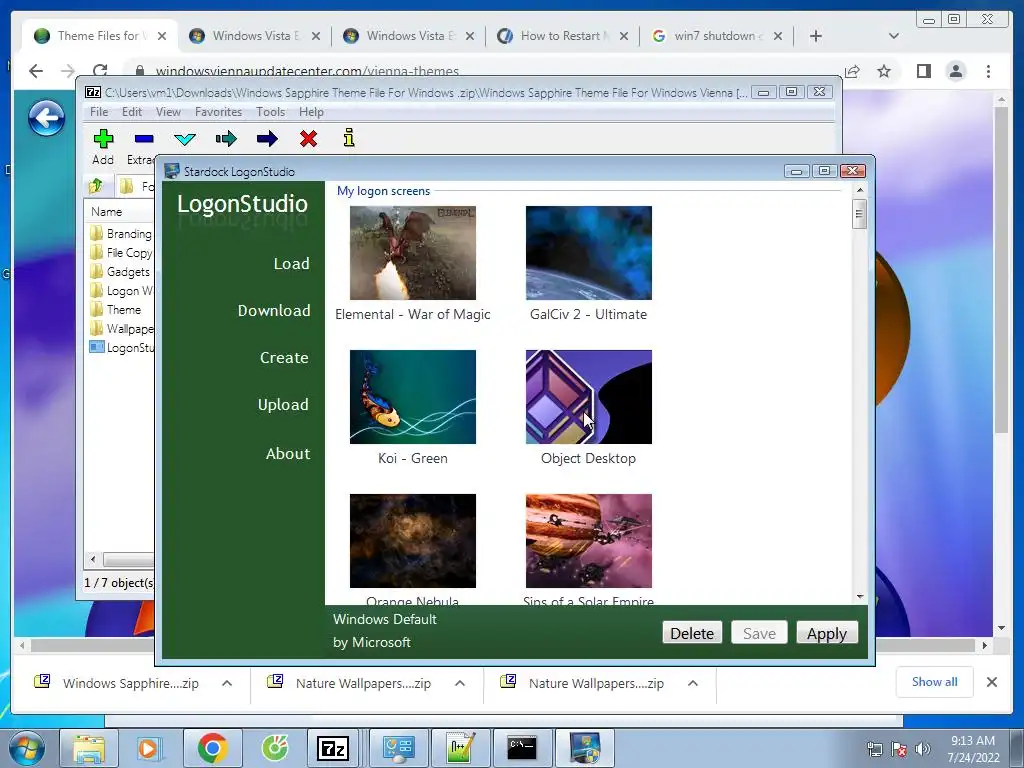Click the red X Delete icon in 7-Zip

(x=308, y=138)
